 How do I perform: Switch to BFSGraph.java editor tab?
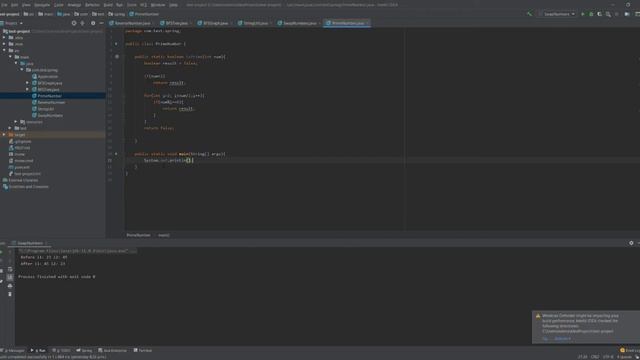(215, 23)
